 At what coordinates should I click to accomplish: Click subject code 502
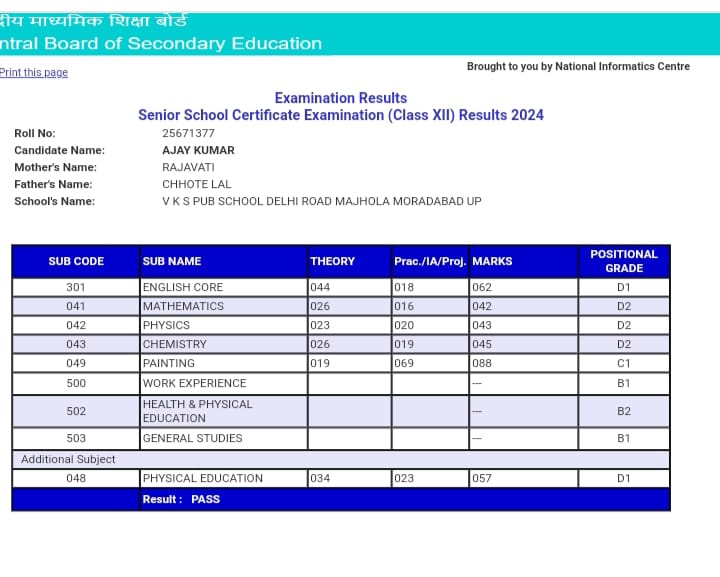(76, 411)
